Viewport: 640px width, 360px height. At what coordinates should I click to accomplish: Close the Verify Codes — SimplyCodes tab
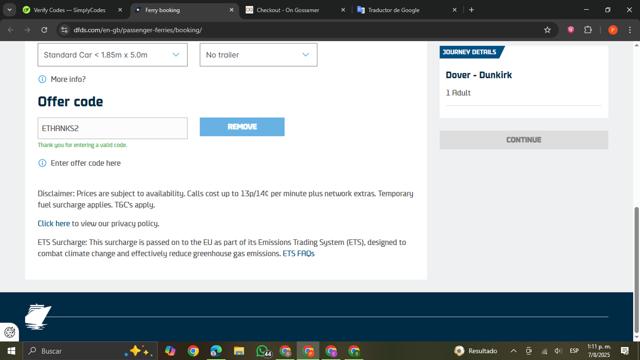point(120,10)
